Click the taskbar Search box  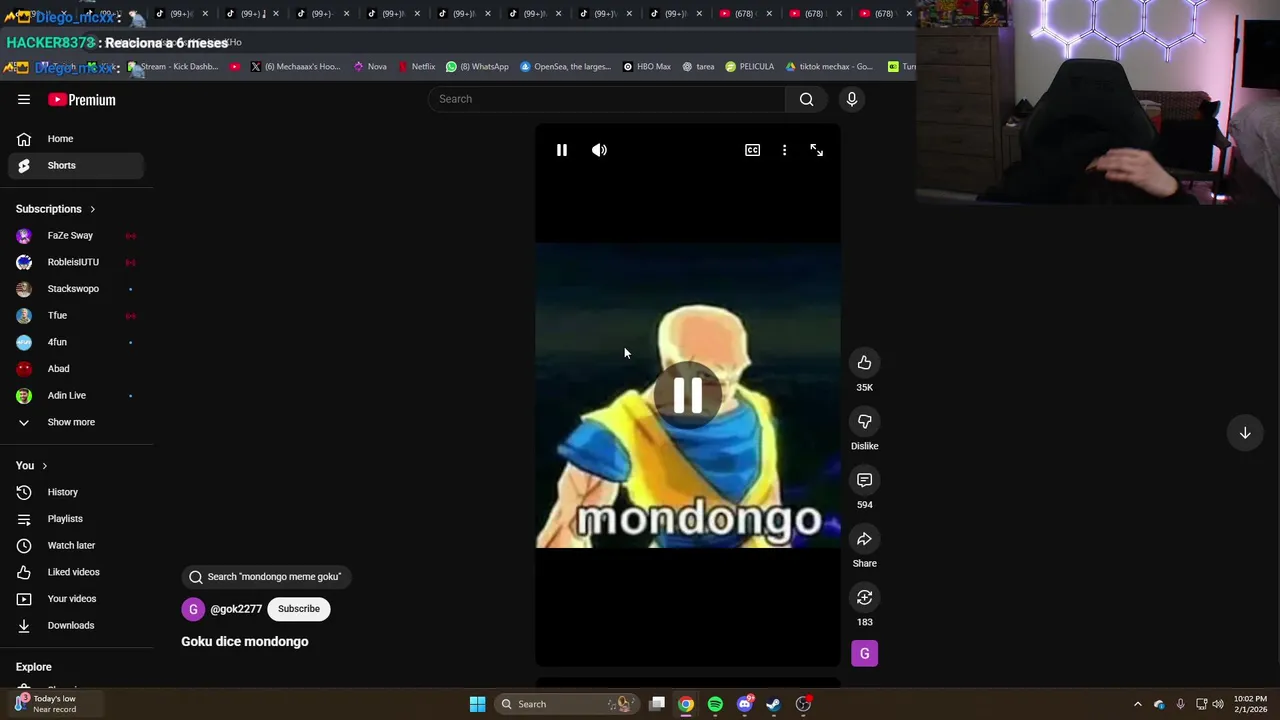coord(565,704)
